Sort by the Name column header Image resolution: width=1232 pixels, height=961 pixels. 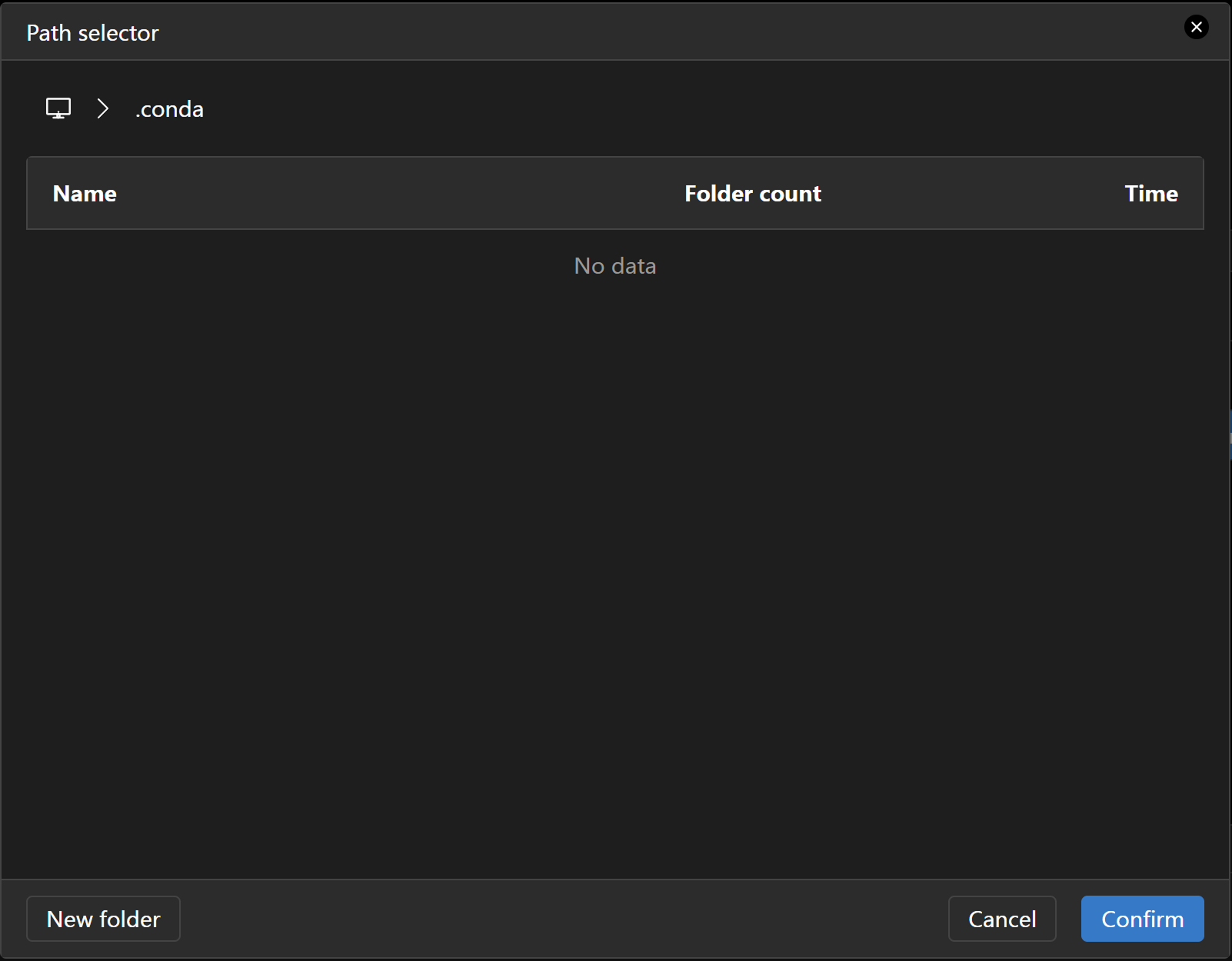[x=85, y=194]
